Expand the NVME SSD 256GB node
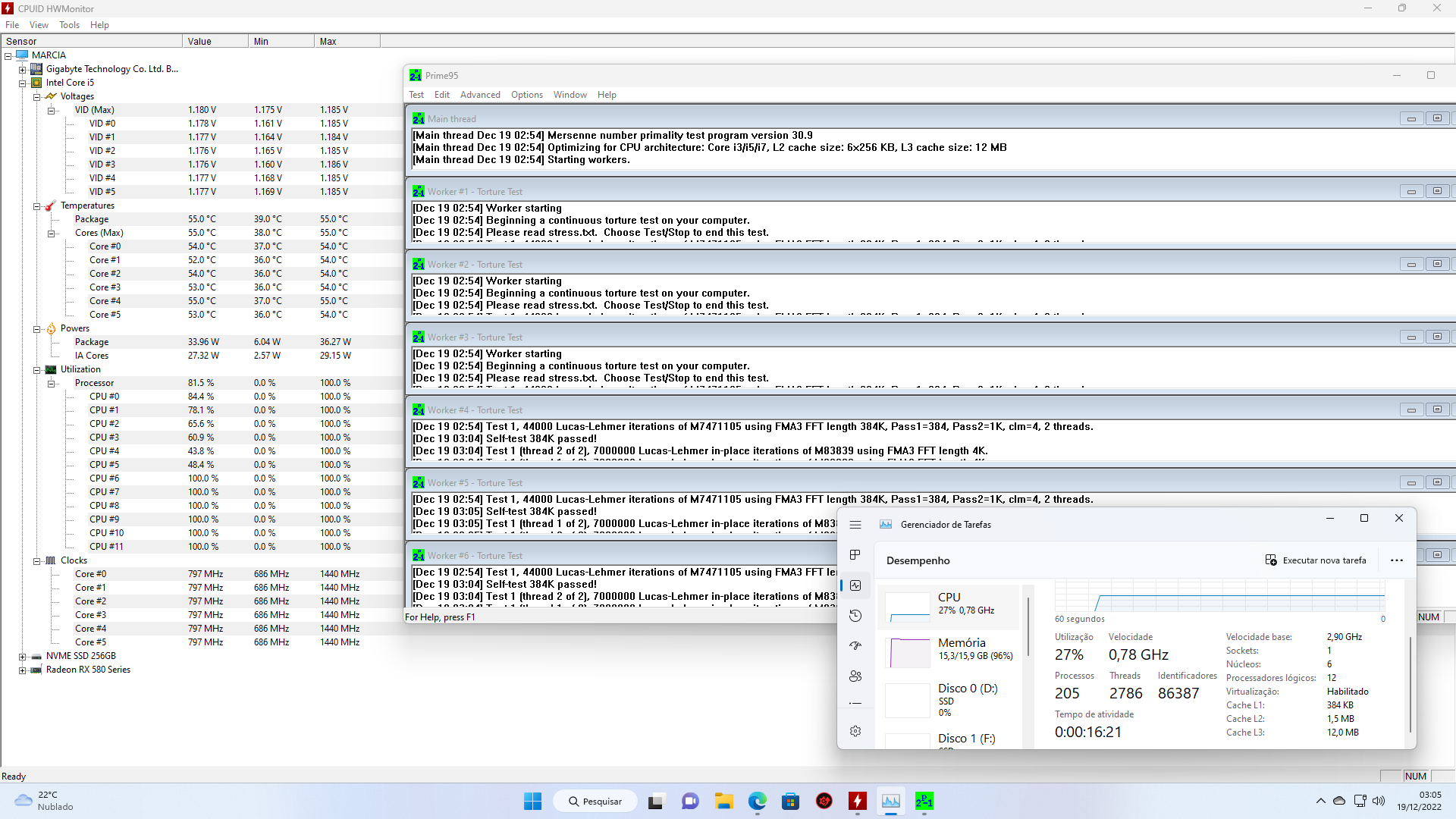The height and width of the screenshot is (819, 1456). click(x=23, y=657)
